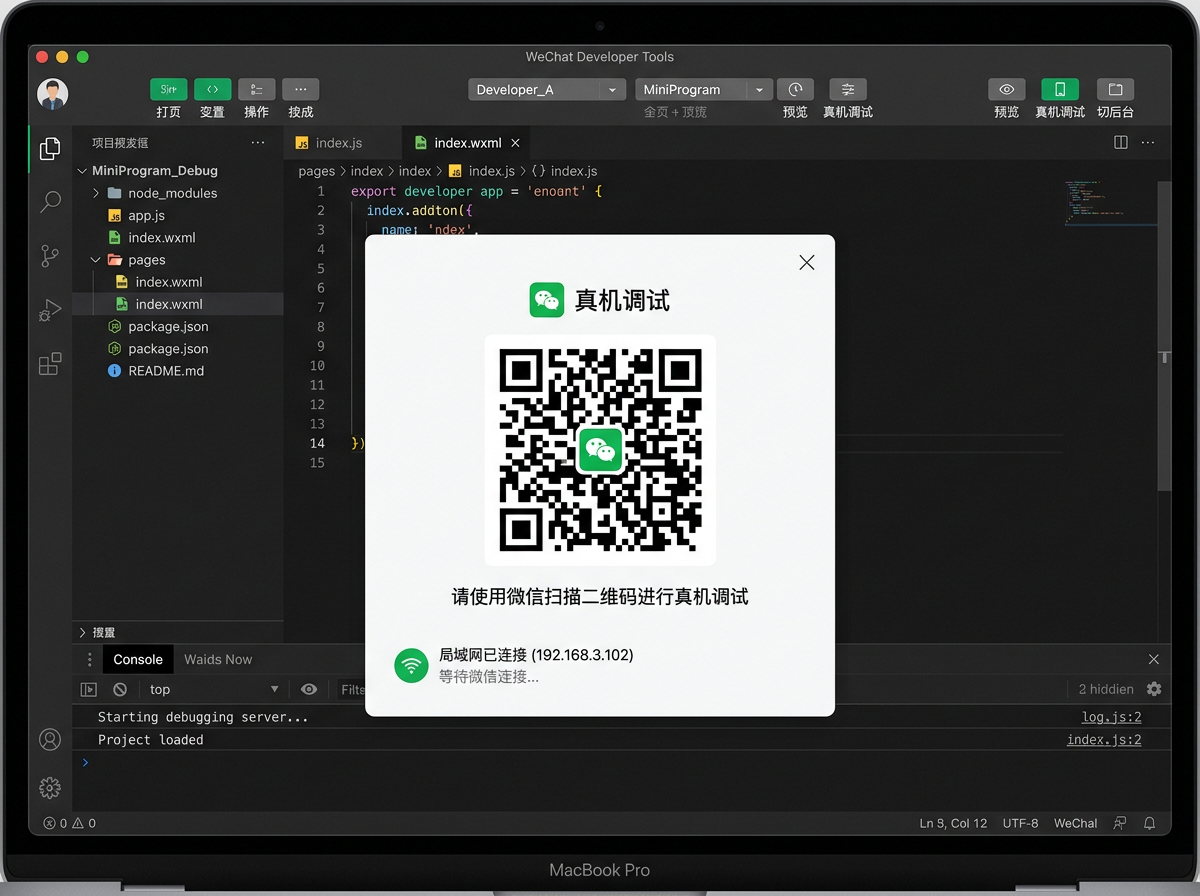Switch to the Console tab
This screenshot has width=1200, height=896.
tap(138, 660)
